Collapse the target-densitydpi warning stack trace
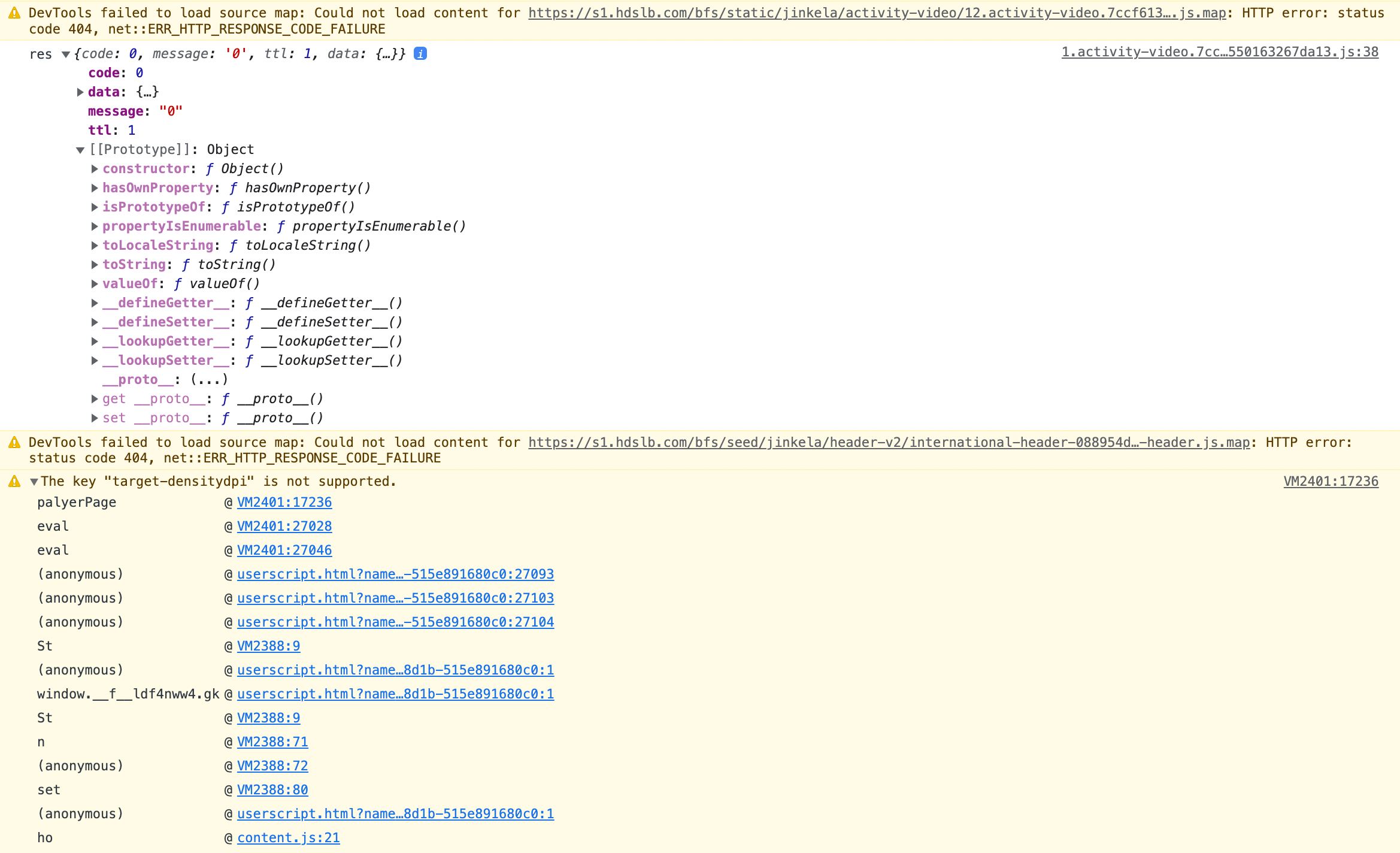 (34, 482)
